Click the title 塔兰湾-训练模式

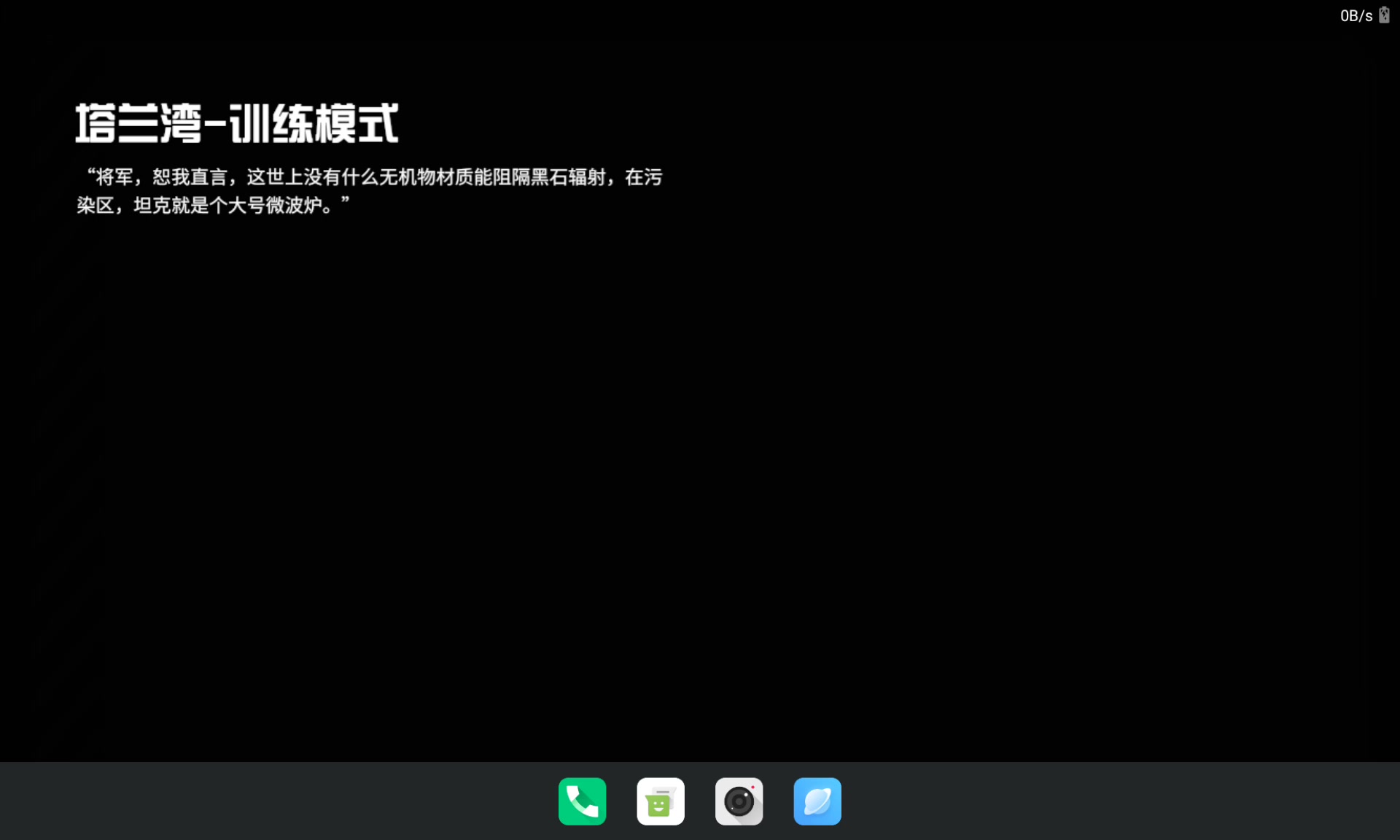[237, 123]
